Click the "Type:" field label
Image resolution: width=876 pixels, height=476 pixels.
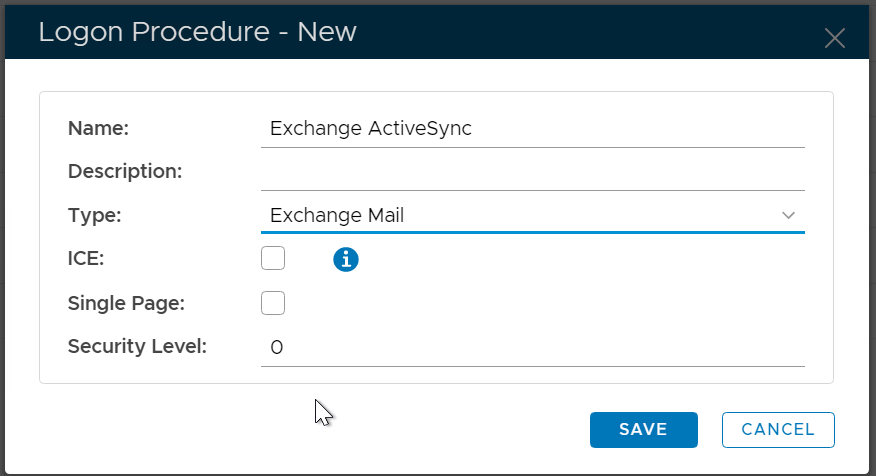click(94, 215)
